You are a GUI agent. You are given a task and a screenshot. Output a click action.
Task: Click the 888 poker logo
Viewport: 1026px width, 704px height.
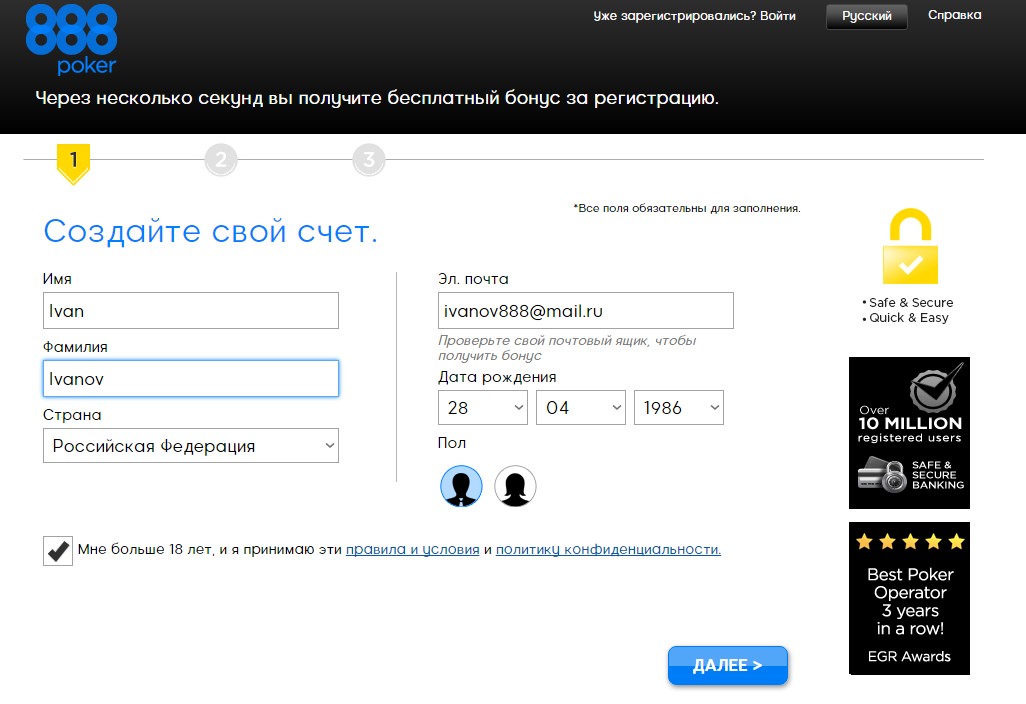click(71, 40)
